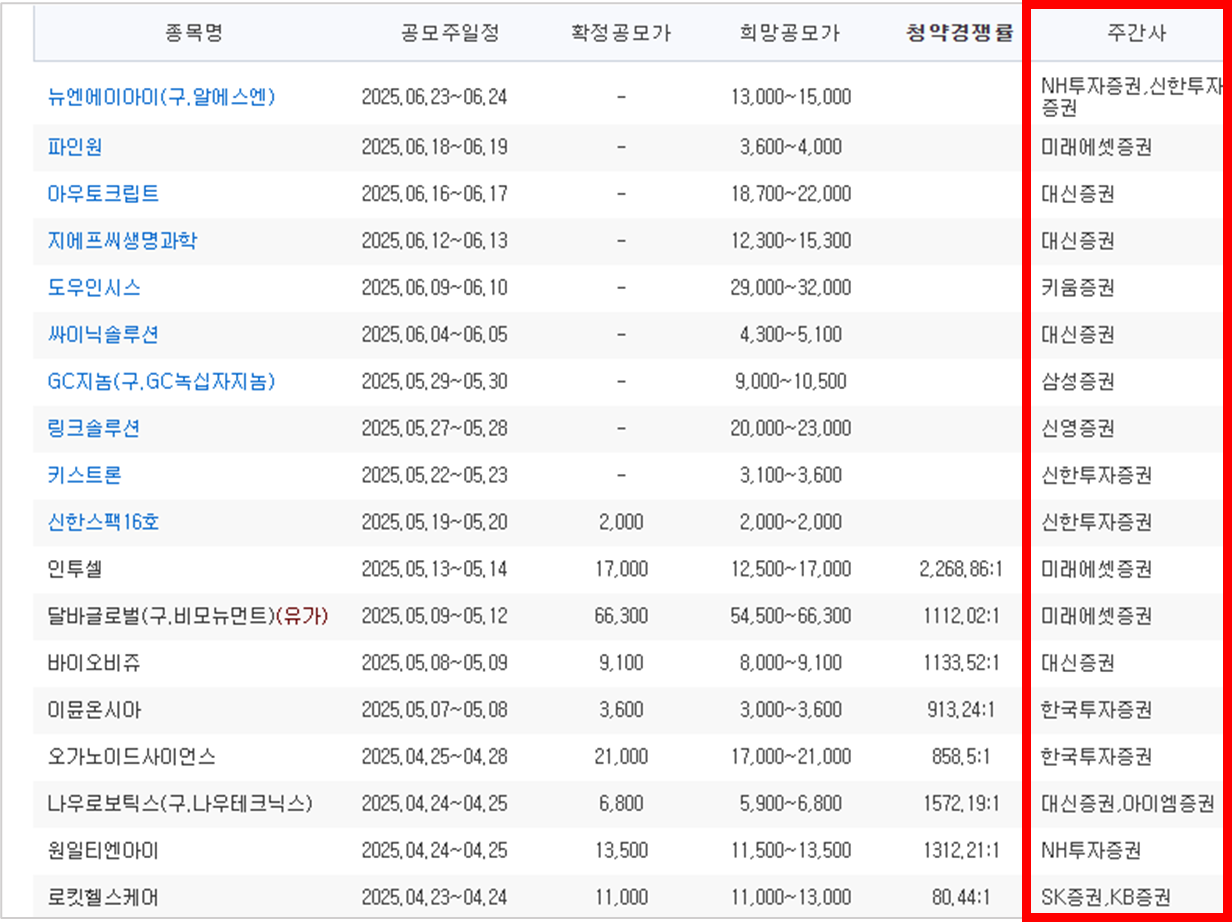1232x922 pixels.
Task: Click the 확정공모가 column header
Action: [x=620, y=33]
